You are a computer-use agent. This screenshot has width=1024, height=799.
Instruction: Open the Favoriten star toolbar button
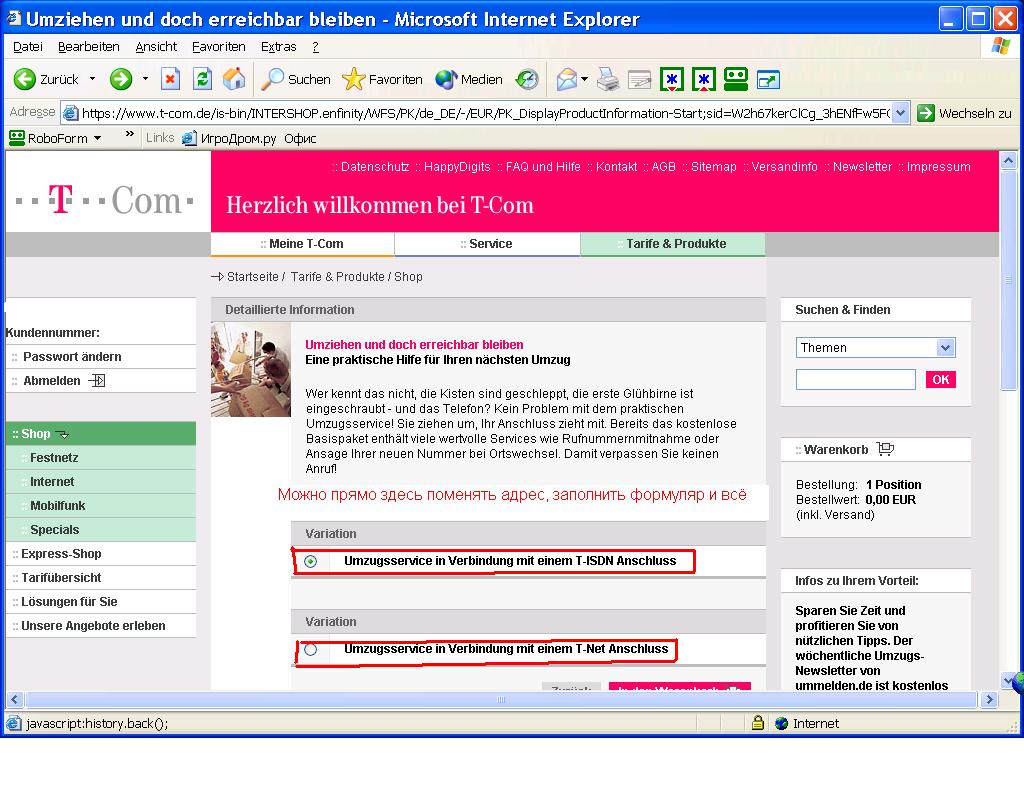[x=383, y=79]
